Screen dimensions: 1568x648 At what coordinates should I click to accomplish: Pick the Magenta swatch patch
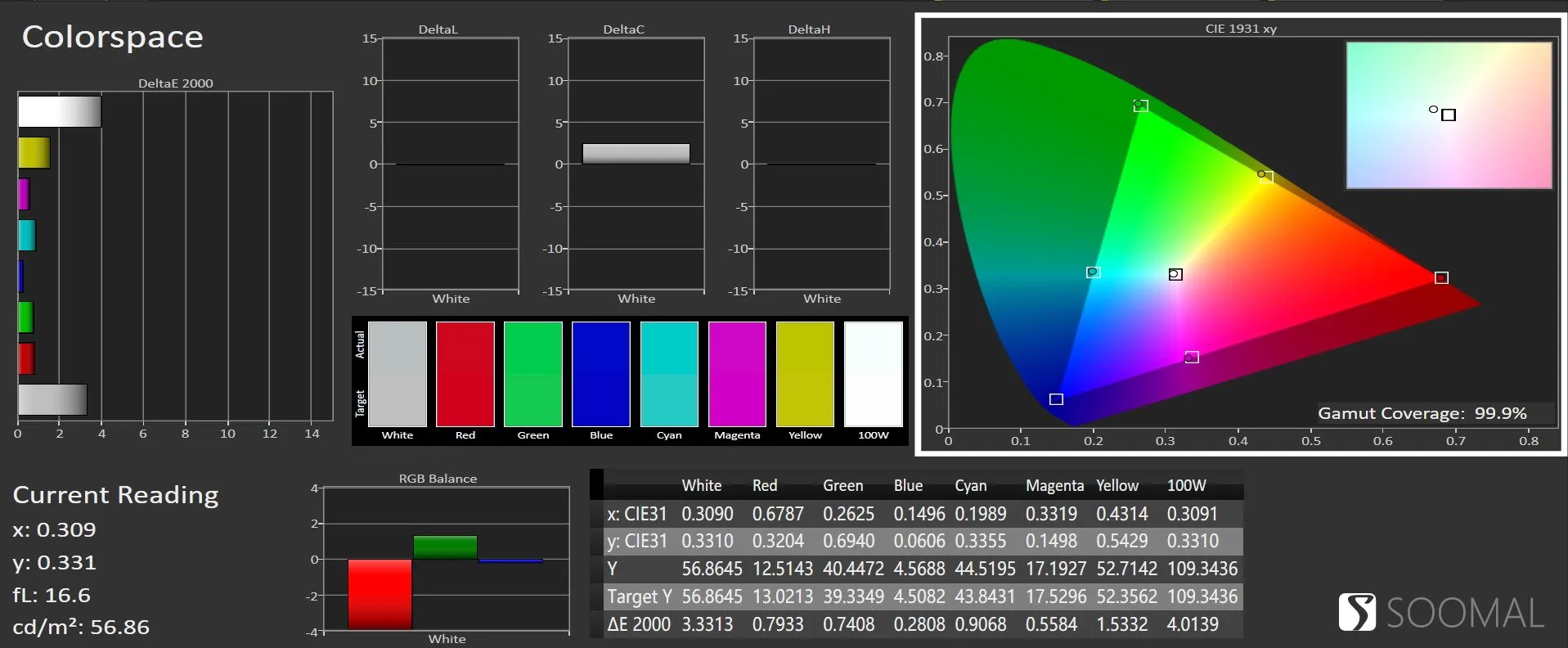[x=737, y=374]
